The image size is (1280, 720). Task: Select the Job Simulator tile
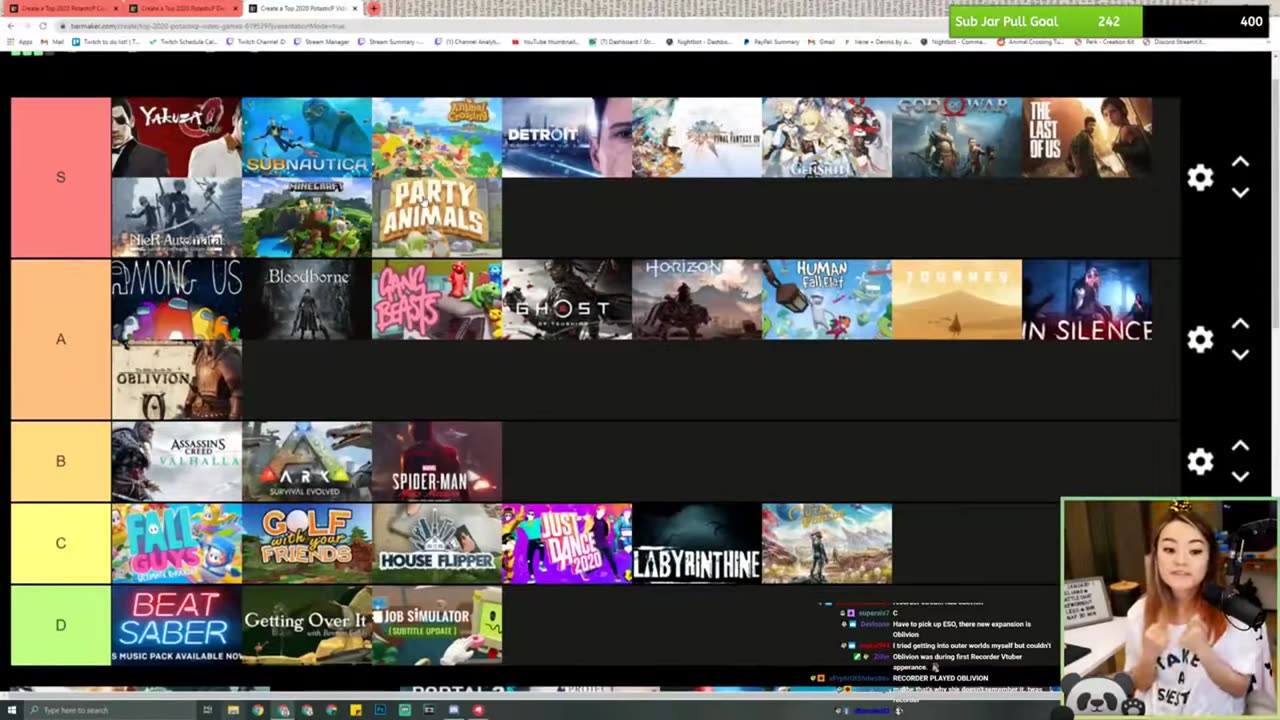[437, 625]
